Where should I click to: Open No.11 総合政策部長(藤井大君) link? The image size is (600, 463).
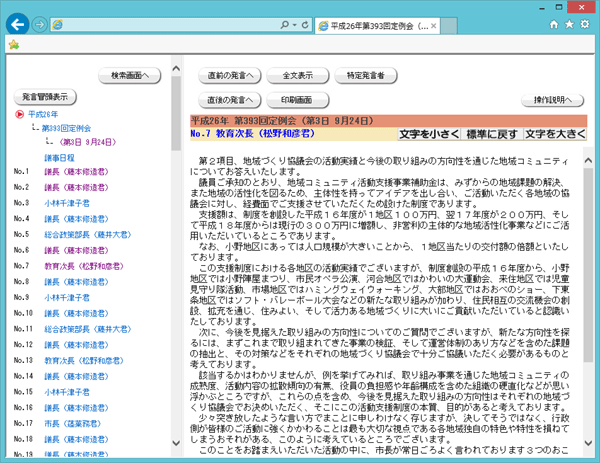click(x=88, y=329)
